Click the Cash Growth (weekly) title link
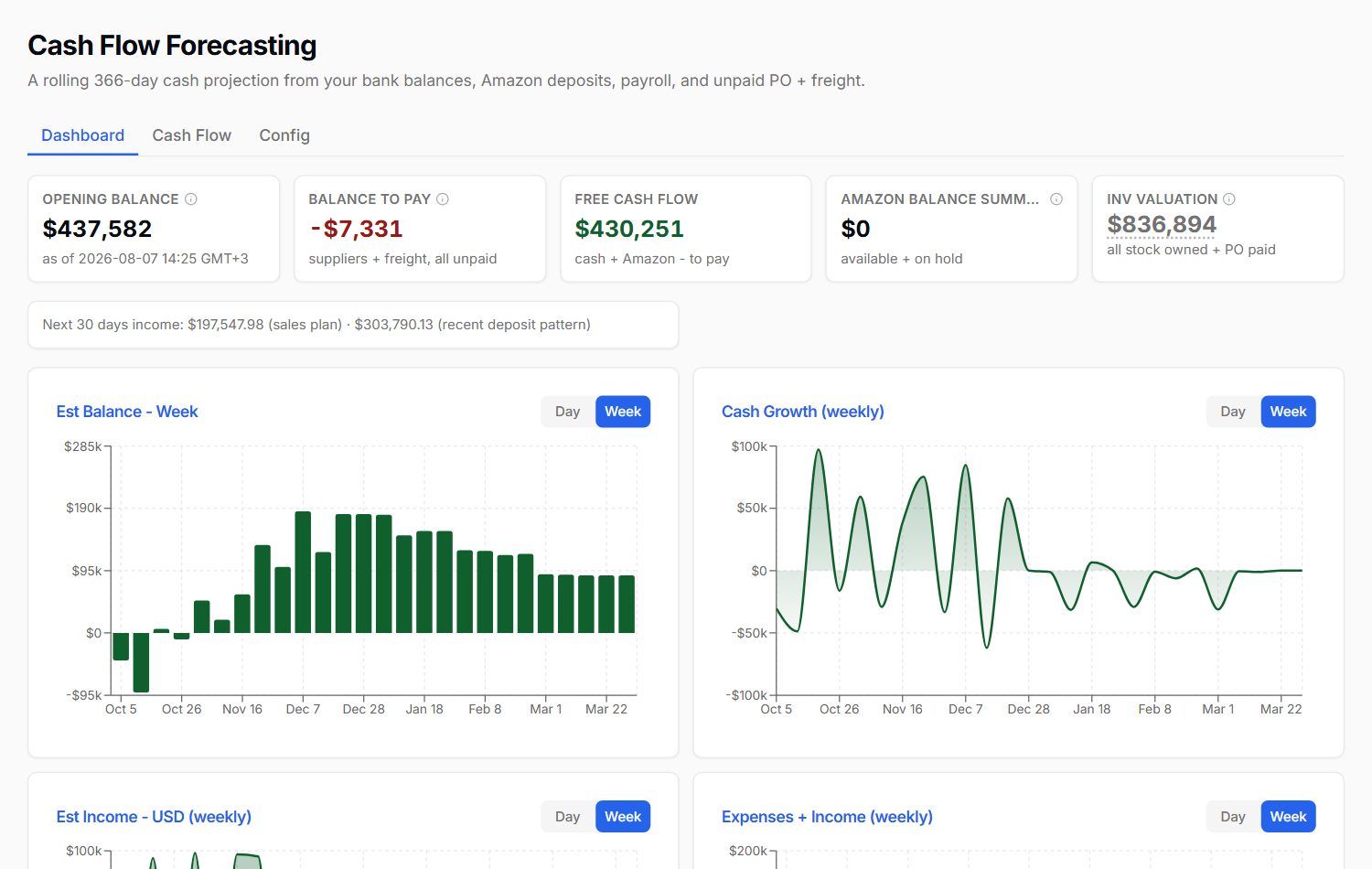The height and width of the screenshot is (869, 1372). [803, 412]
